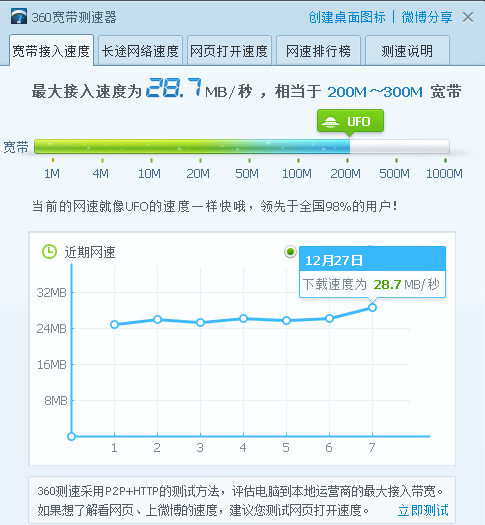Viewport: 485px width, 525px height.
Task: Click the 20M scale label
Action: tap(198, 173)
